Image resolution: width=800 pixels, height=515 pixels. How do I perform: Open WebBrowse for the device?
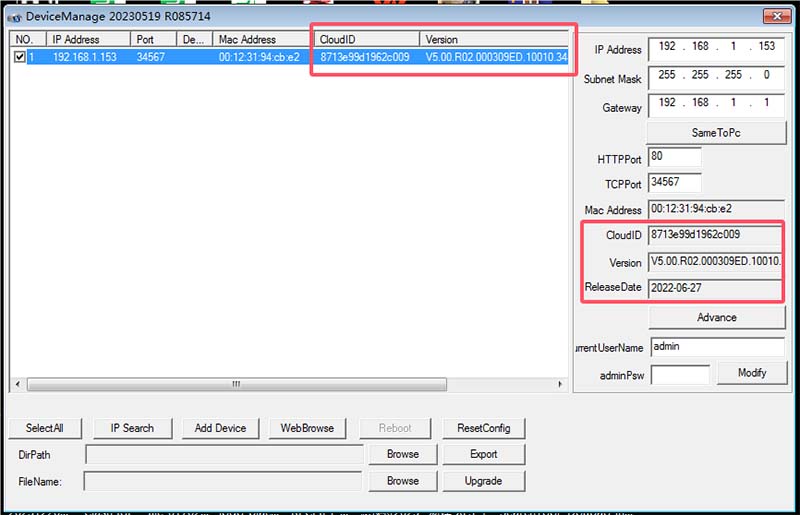307,428
